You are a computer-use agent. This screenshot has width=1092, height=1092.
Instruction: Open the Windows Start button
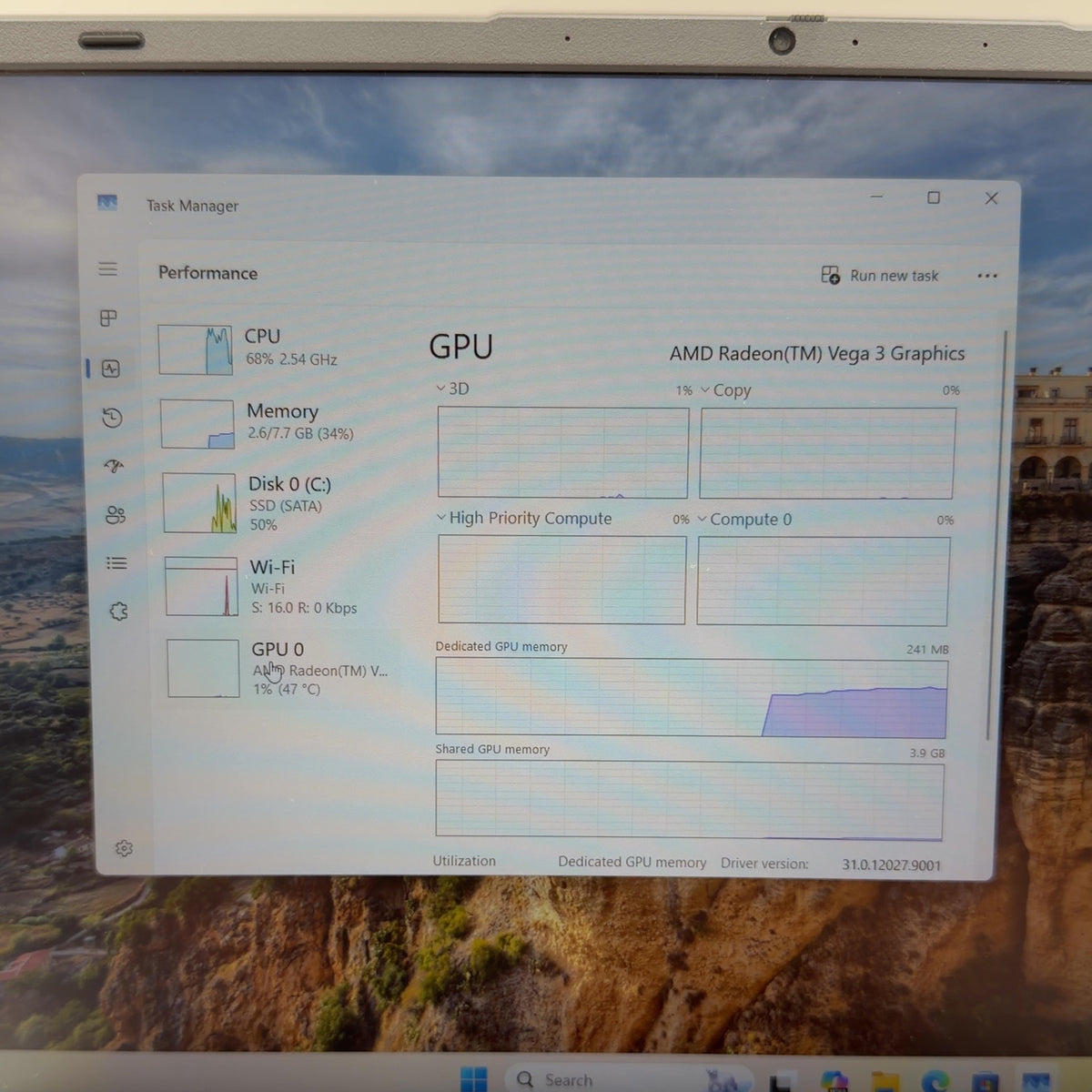coord(474,1079)
